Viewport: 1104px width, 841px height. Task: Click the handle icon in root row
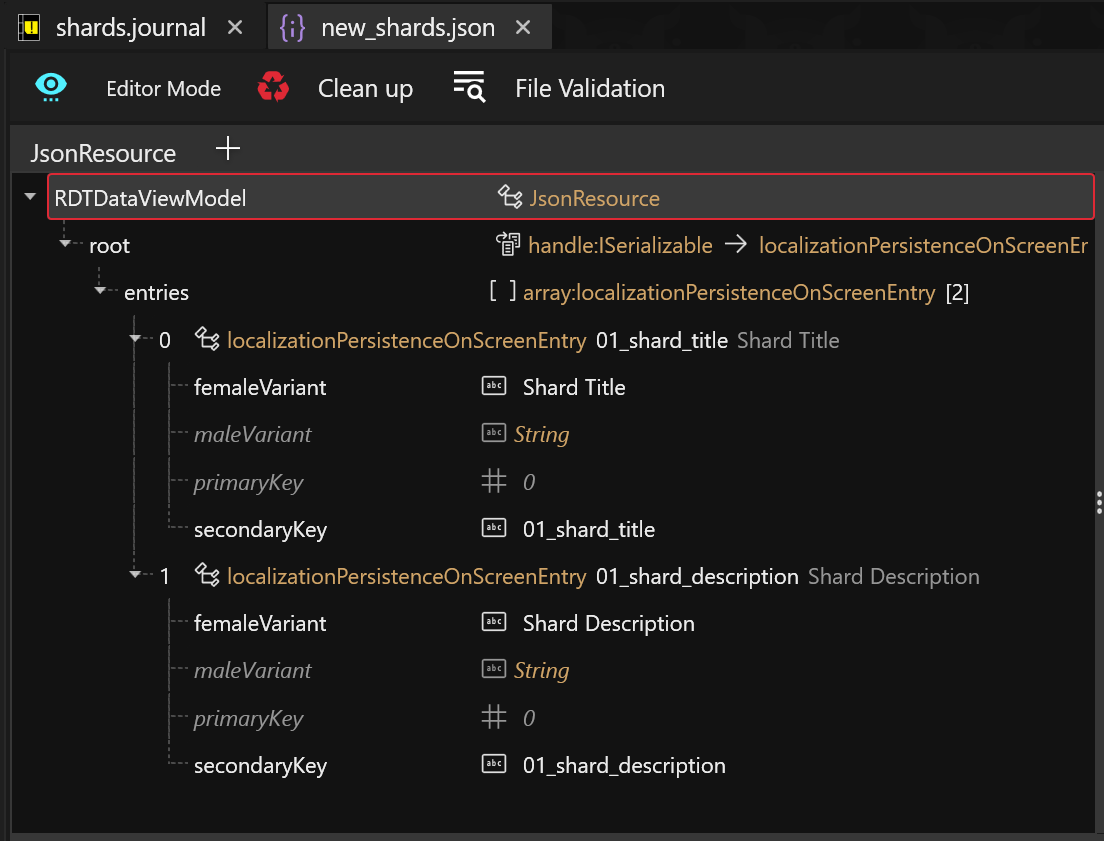point(508,245)
